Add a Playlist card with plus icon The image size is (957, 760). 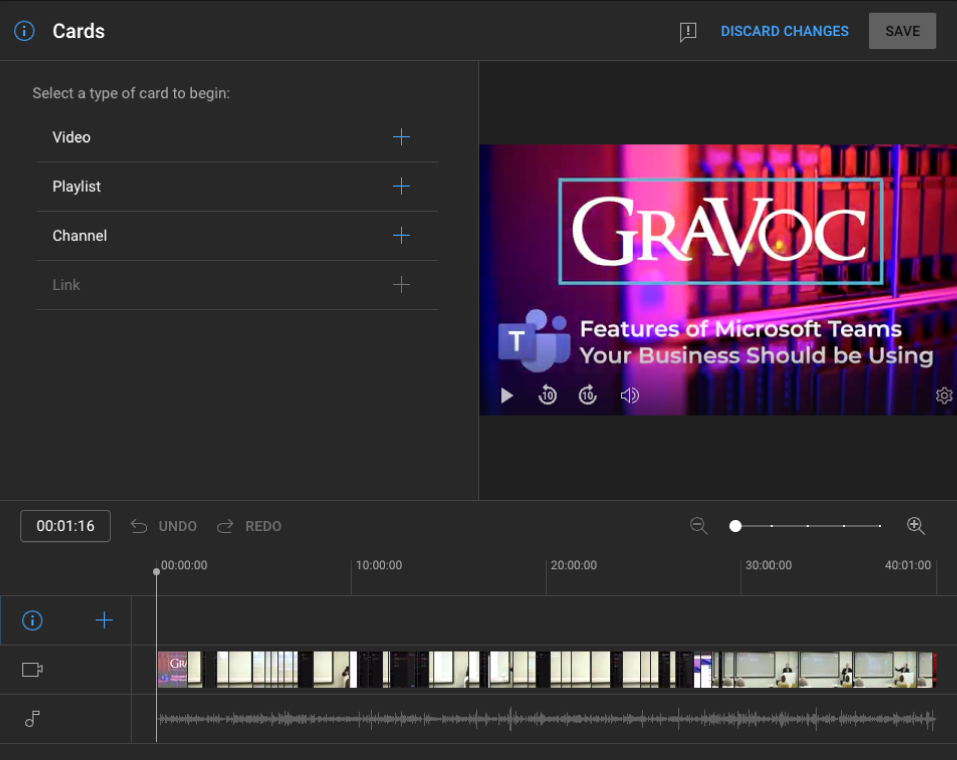pyautogui.click(x=401, y=186)
